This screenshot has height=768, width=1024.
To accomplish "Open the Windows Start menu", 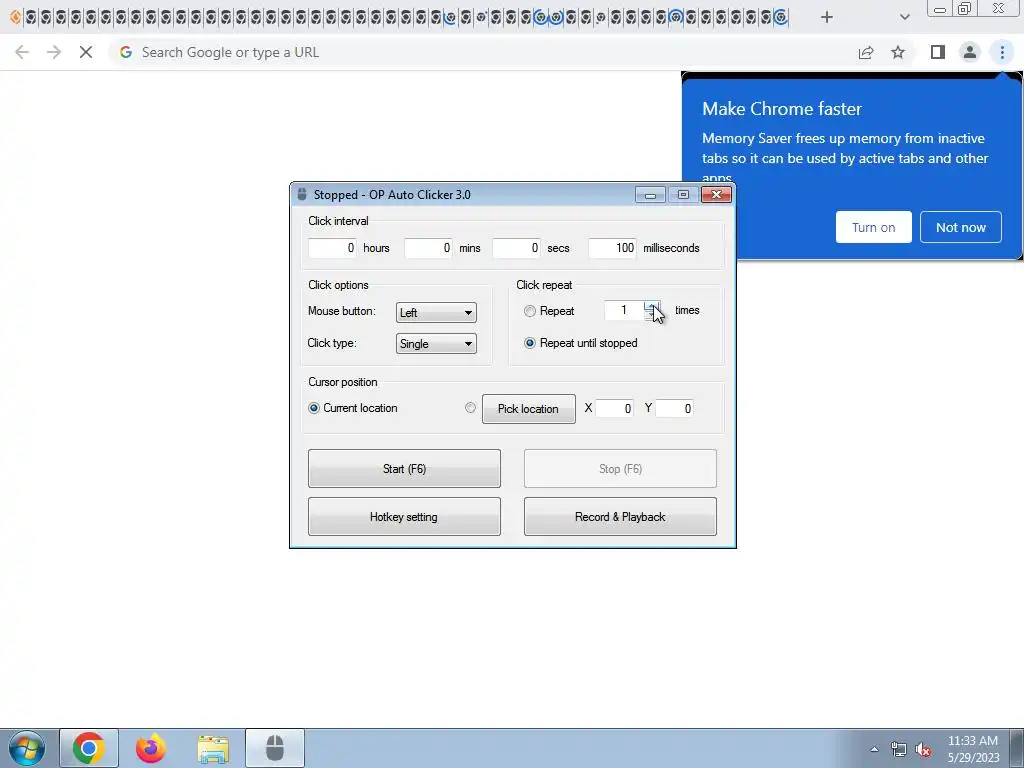I will click(x=26, y=748).
